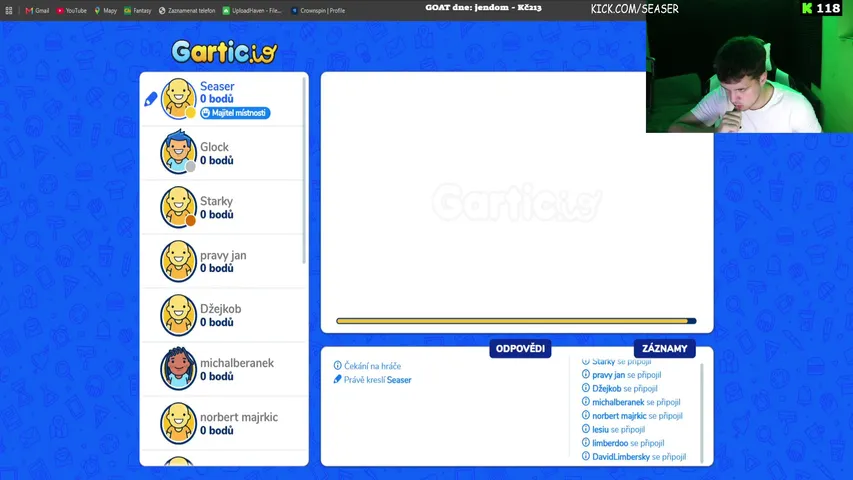Click Starky's avatar in player list
853x480 pixels.
(178, 207)
